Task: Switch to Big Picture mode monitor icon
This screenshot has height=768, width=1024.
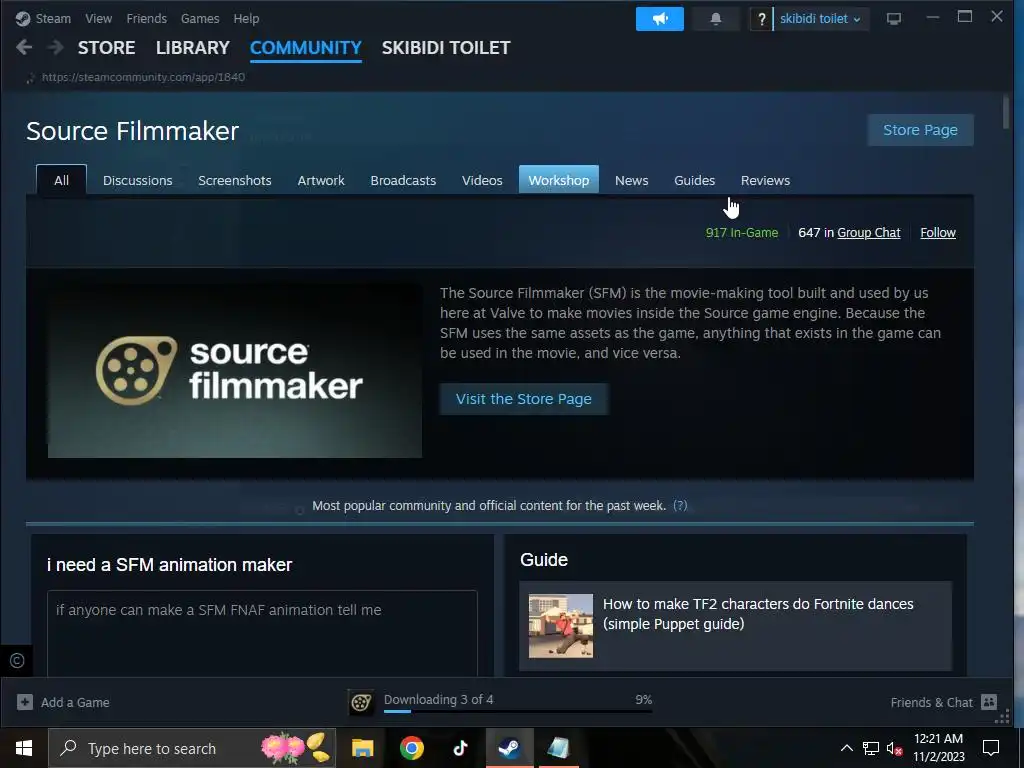Action: pos(893,19)
